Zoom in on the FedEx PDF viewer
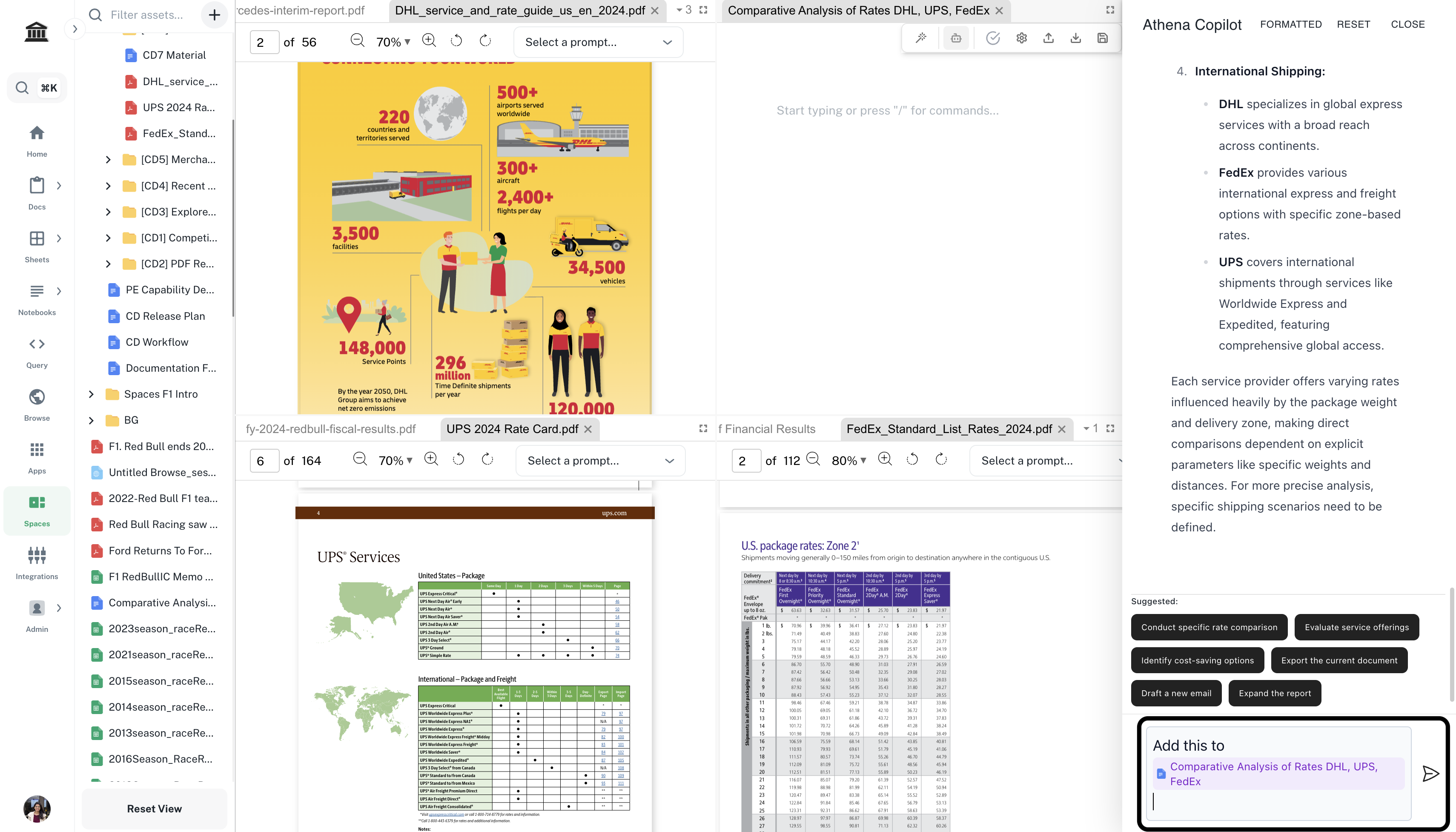Screen dimensions: 1456x832 tap(885, 459)
